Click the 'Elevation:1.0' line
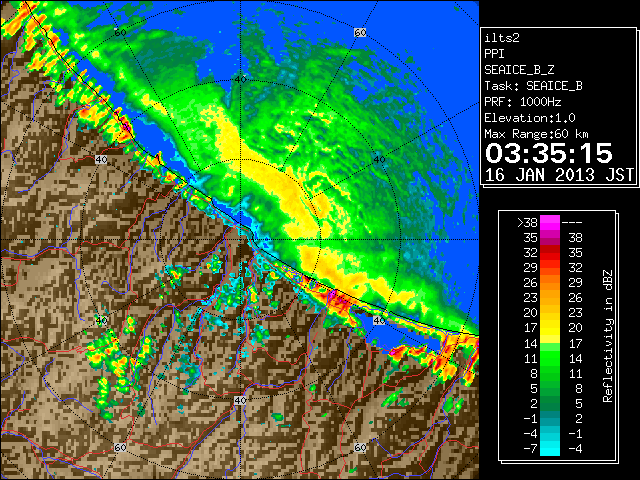The width and height of the screenshot is (640, 480). pyautogui.click(x=530, y=118)
